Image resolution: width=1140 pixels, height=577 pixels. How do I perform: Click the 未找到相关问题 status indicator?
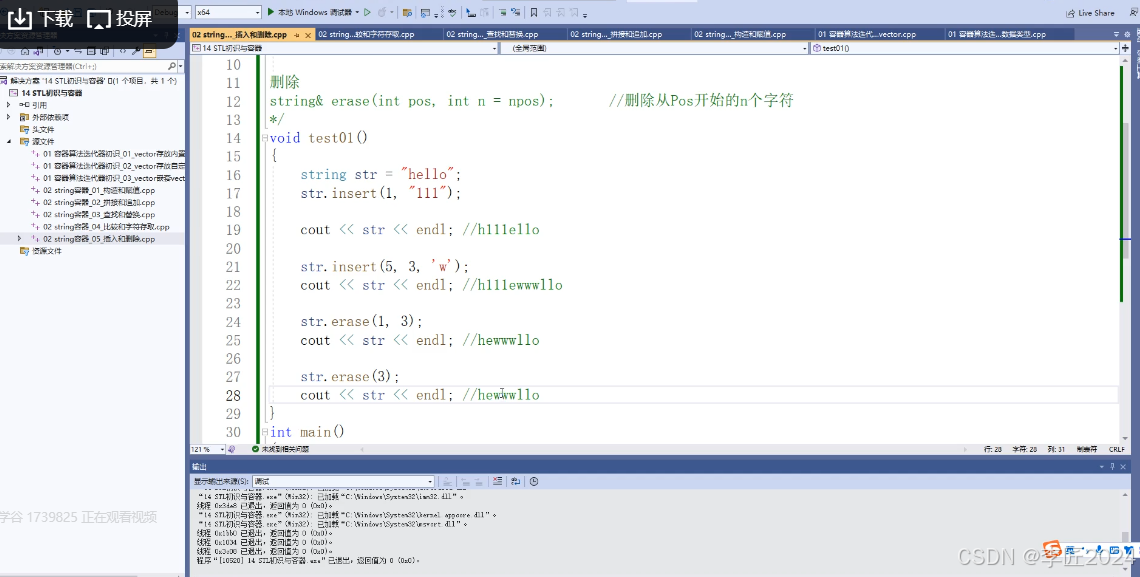[x=280, y=449]
